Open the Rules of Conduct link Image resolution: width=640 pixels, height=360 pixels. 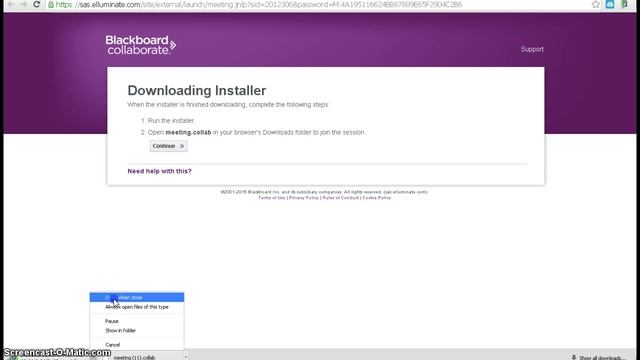click(x=340, y=198)
